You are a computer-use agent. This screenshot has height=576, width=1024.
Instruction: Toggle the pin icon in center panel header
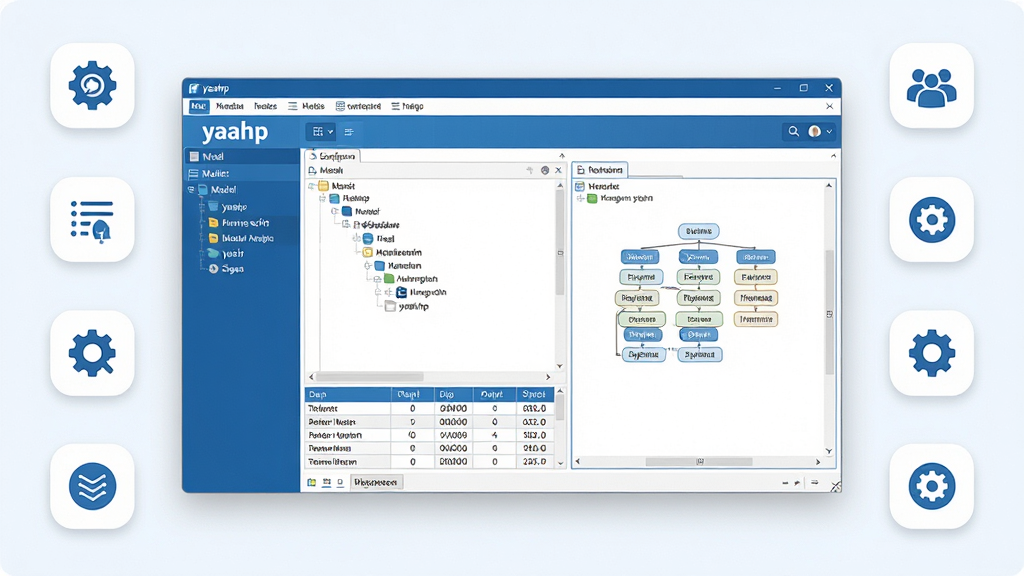tap(530, 170)
